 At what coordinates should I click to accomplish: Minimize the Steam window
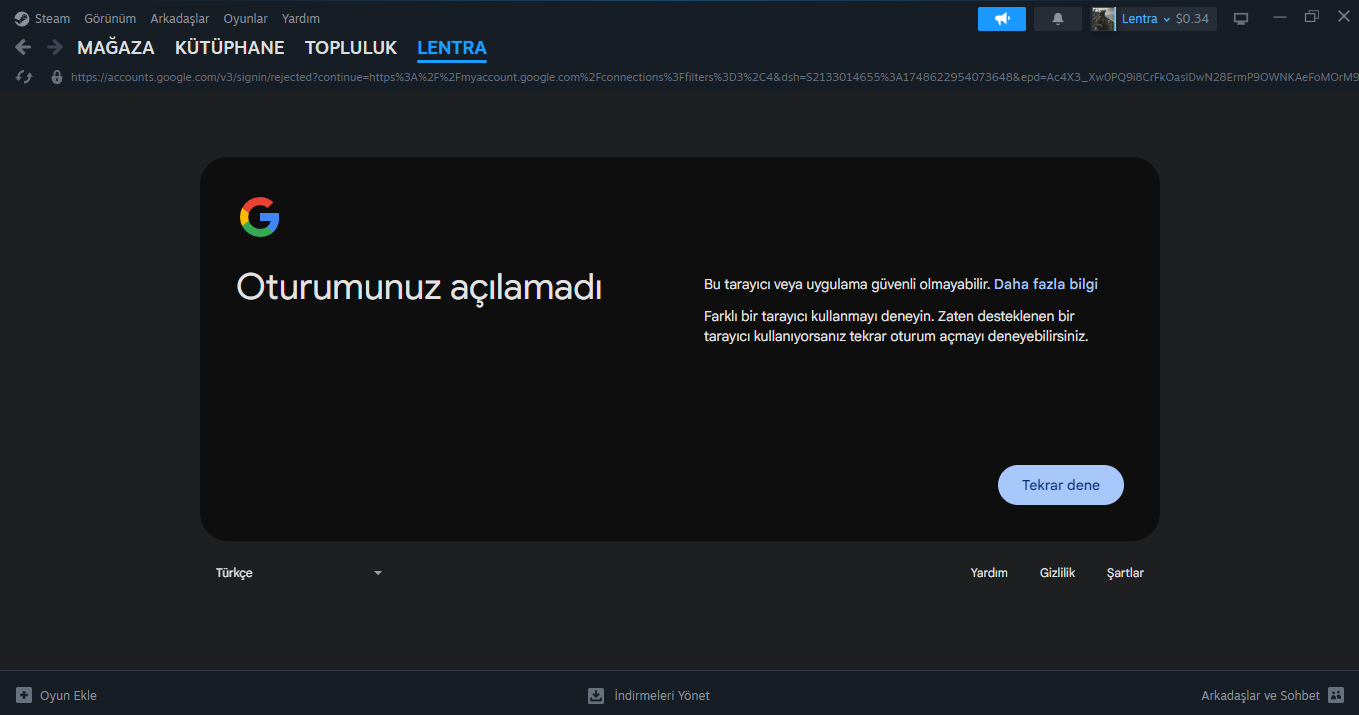[1280, 17]
